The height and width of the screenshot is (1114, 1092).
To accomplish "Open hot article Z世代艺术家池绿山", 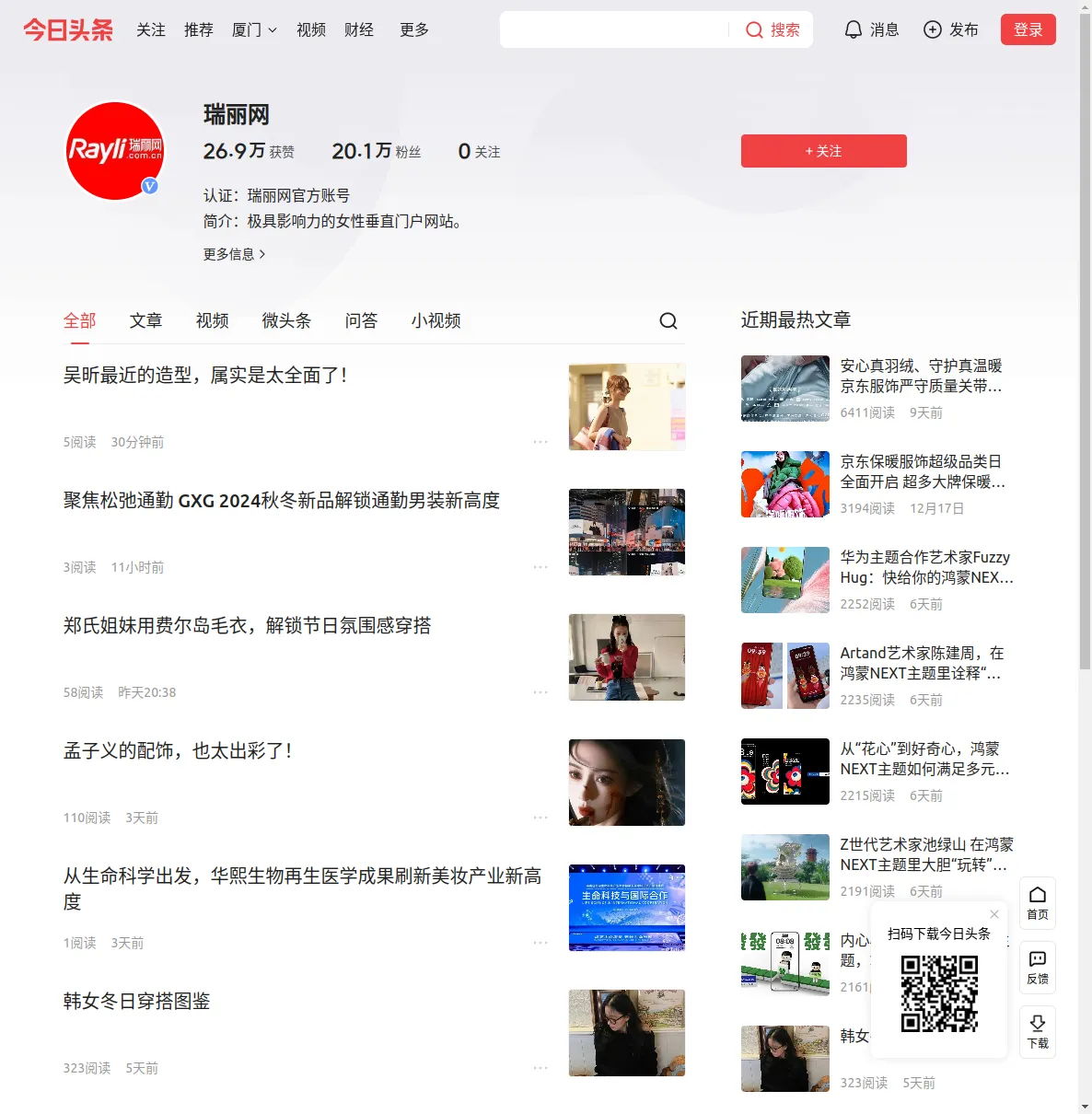I will (927, 854).
